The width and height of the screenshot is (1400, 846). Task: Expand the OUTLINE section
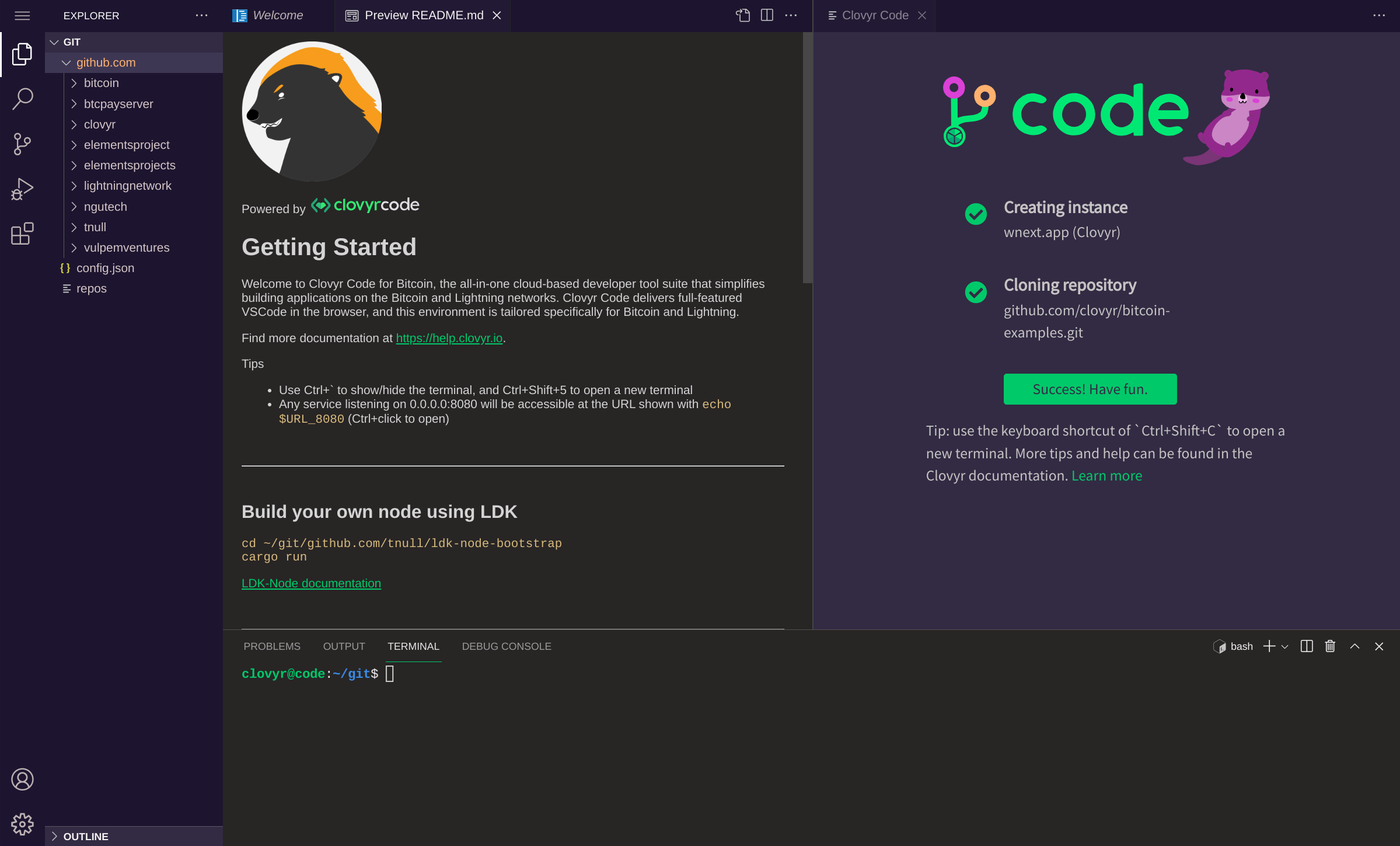(x=85, y=836)
